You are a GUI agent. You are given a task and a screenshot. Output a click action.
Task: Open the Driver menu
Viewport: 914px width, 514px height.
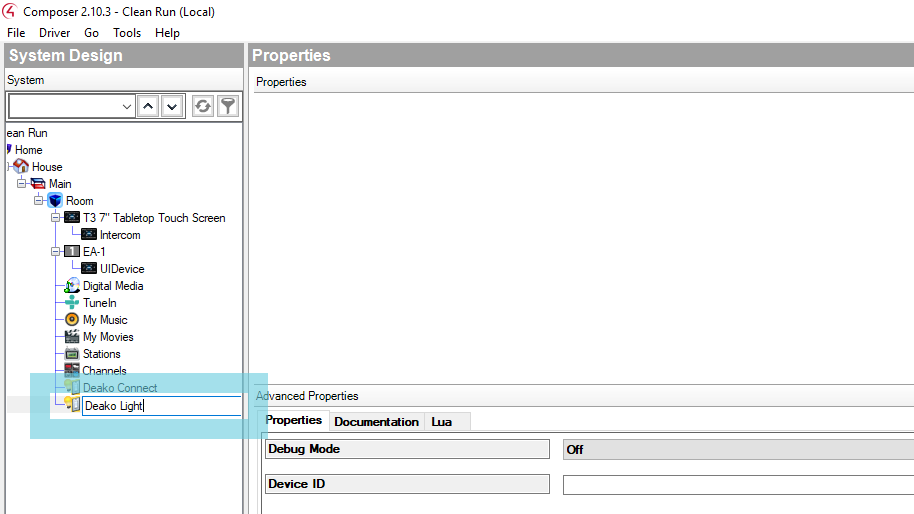point(55,33)
